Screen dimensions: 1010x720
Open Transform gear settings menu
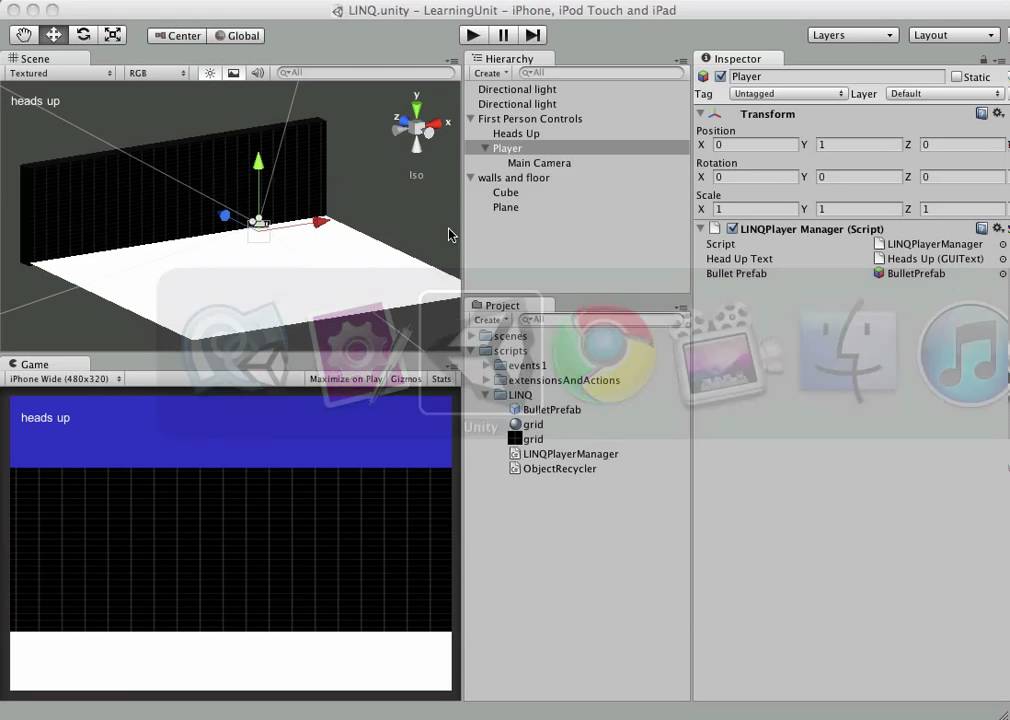click(x=998, y=113)
